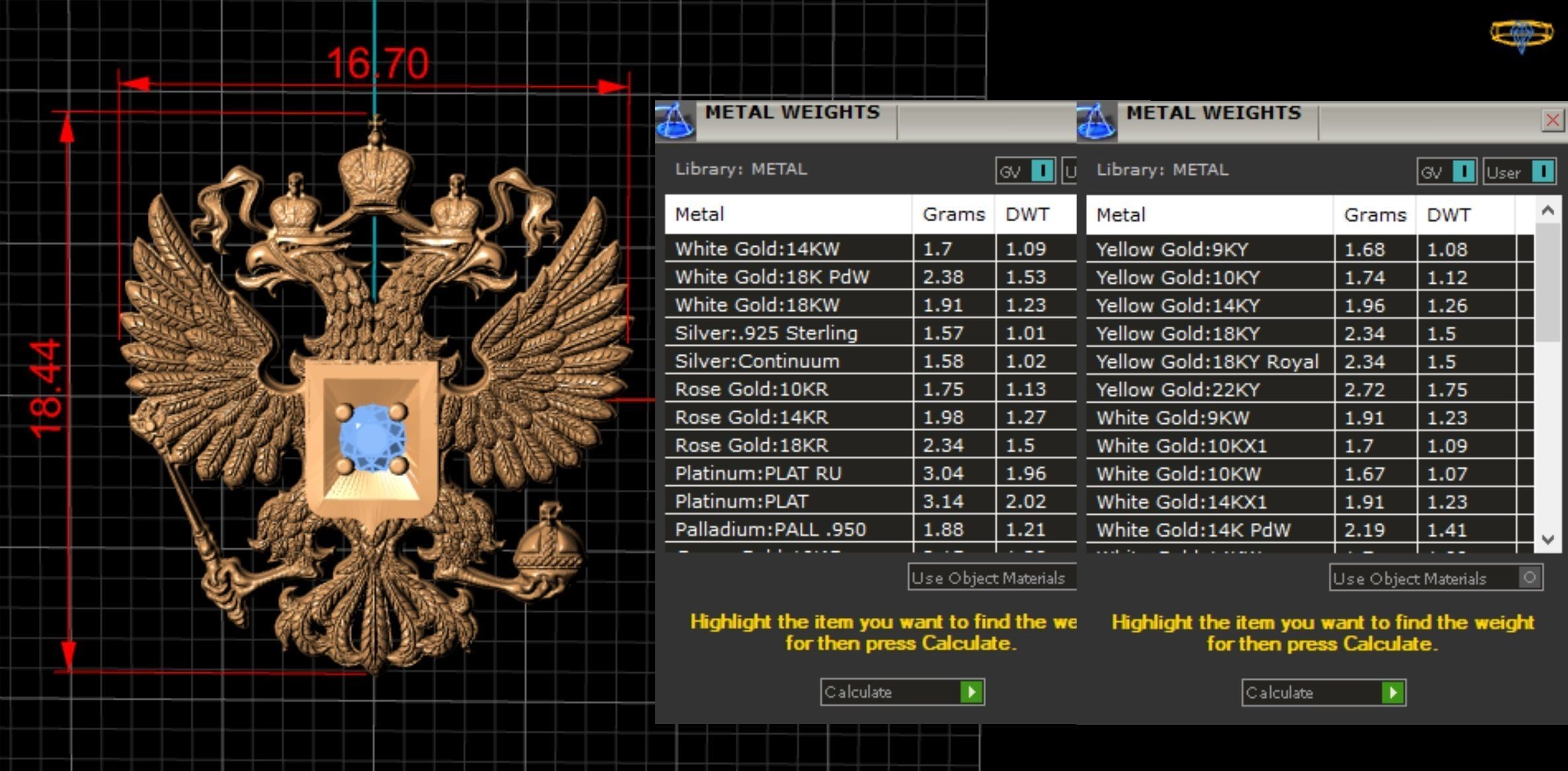Click the 18.44 height dimension label
Image resolution: width=1568 pixels, height=771 pixels.
(46, 389)
